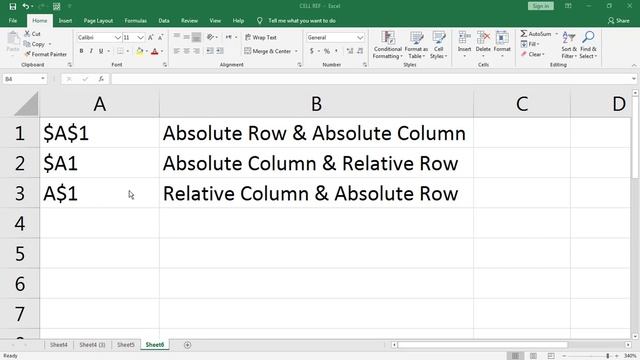Share the workbook

coord(618,20)
